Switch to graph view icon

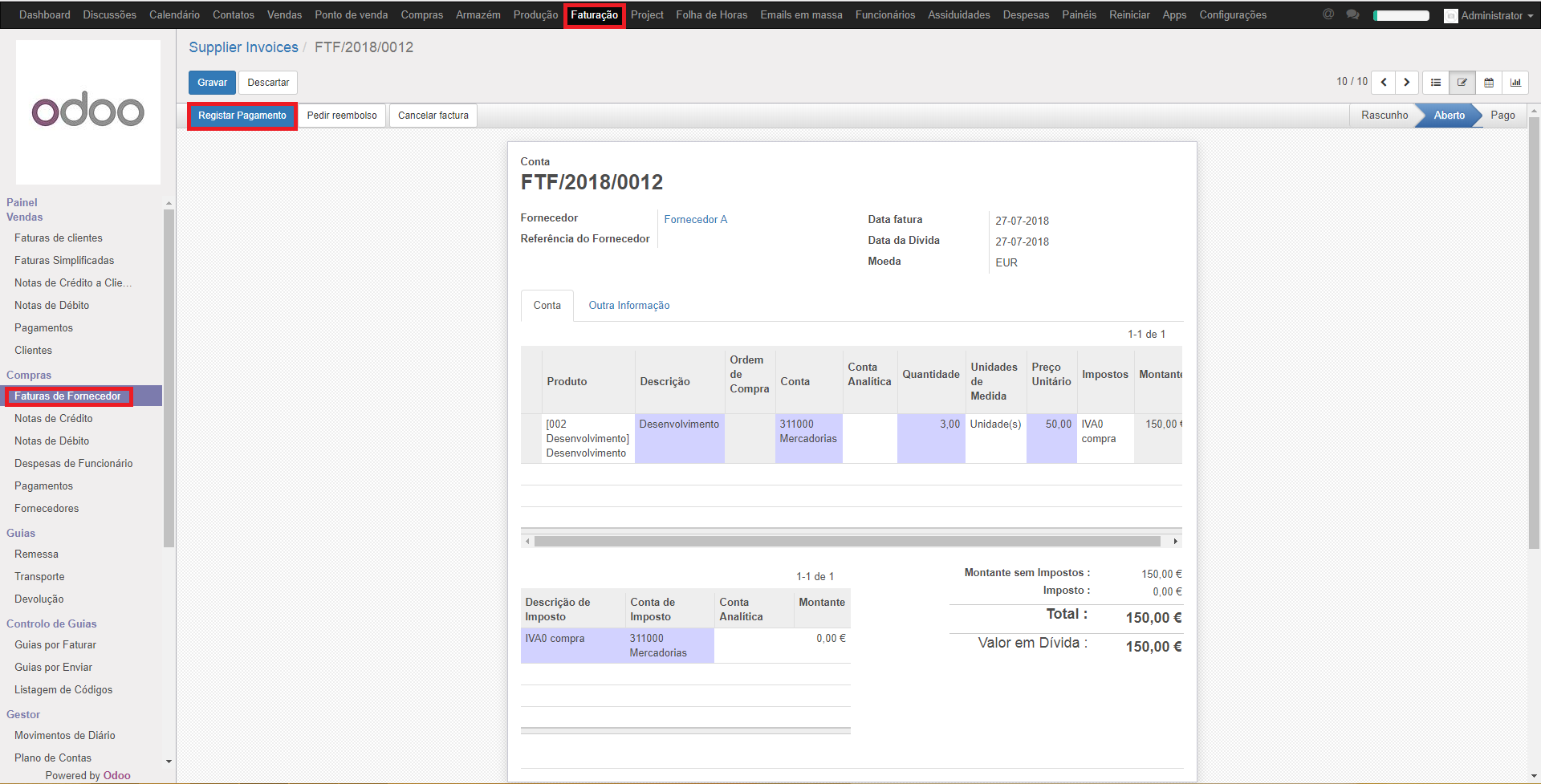click(1515, 83)
